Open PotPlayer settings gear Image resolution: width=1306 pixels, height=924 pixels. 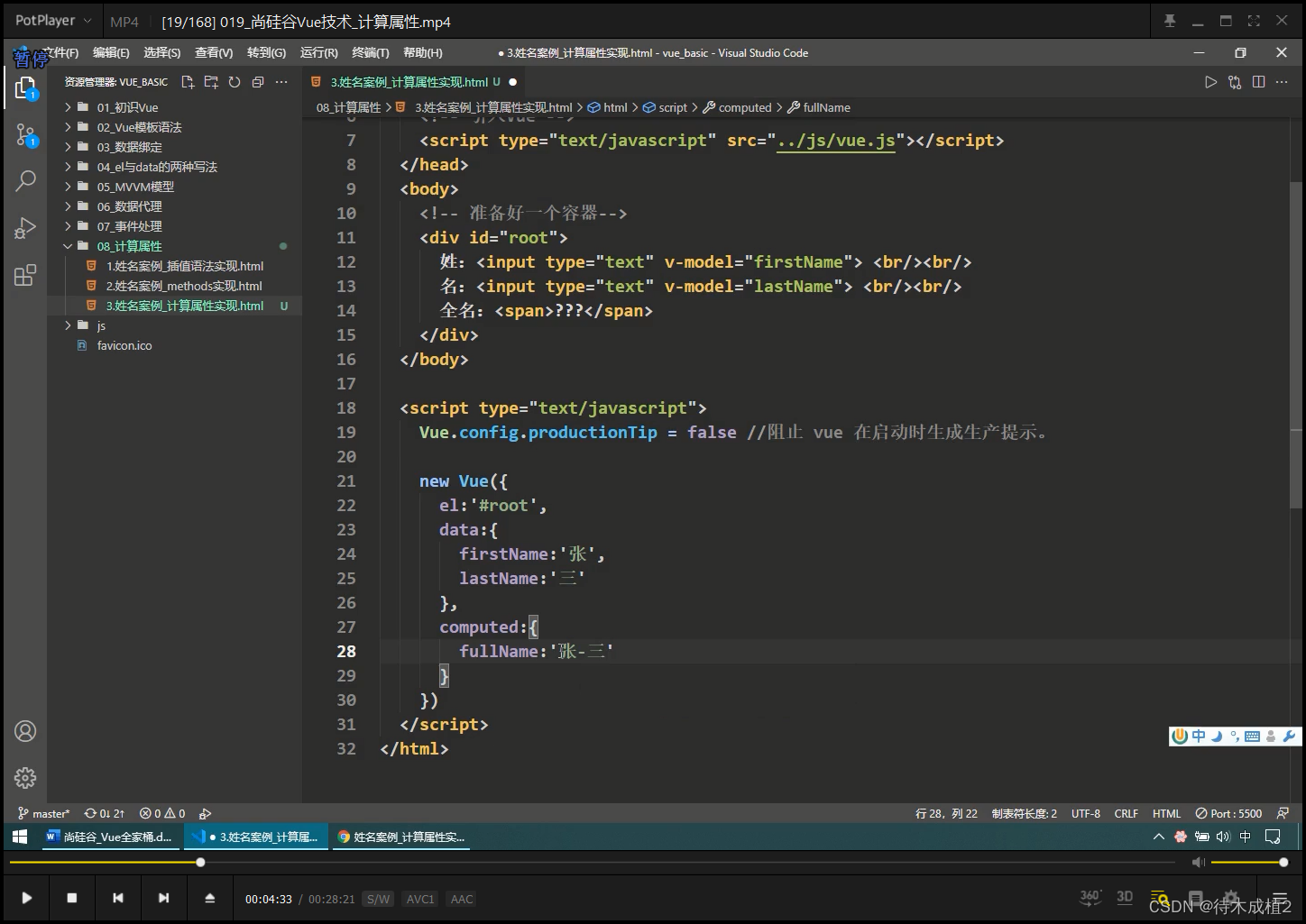tap(1232, 898)
